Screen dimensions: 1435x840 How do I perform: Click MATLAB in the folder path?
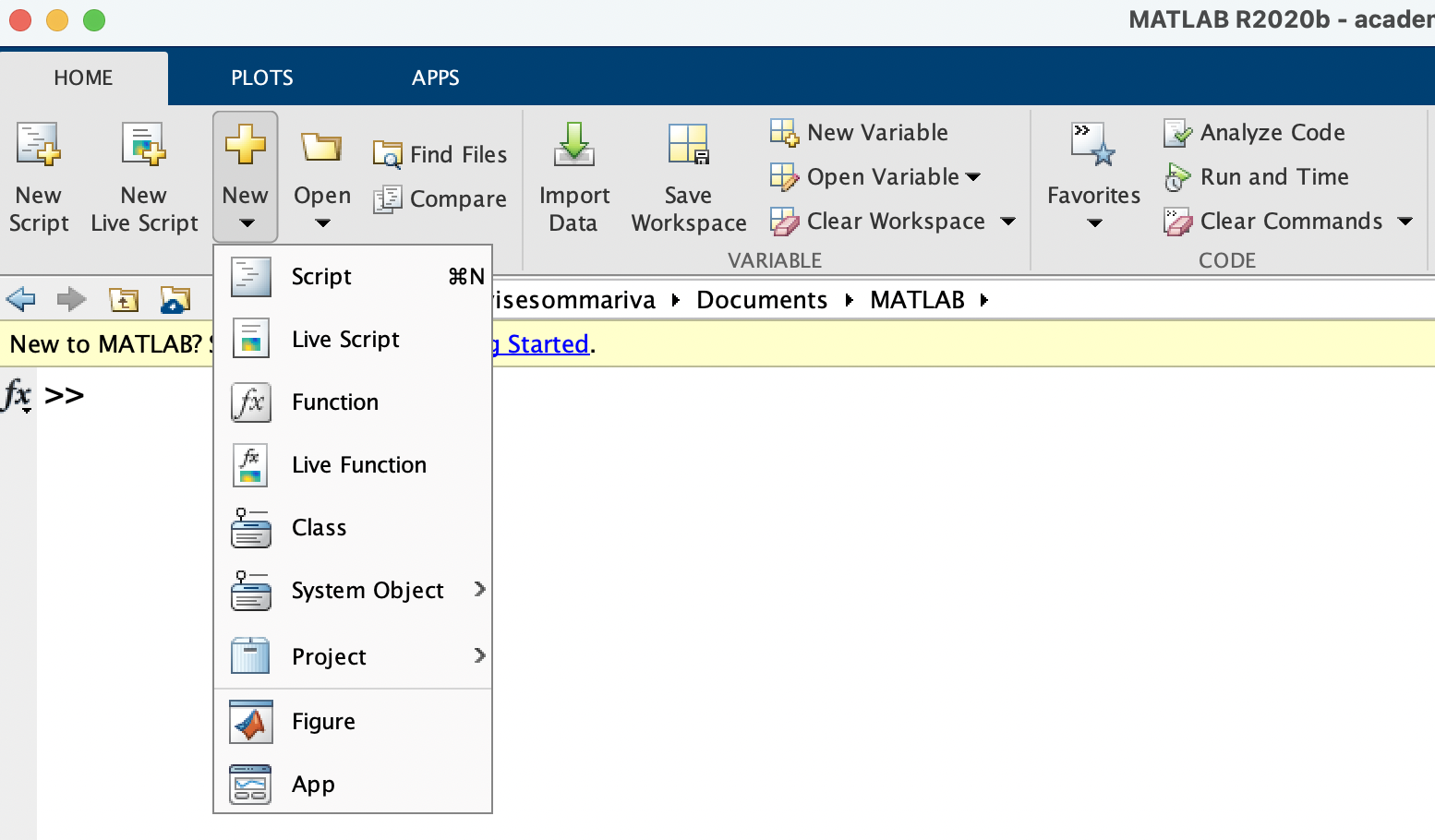[917, 299]
